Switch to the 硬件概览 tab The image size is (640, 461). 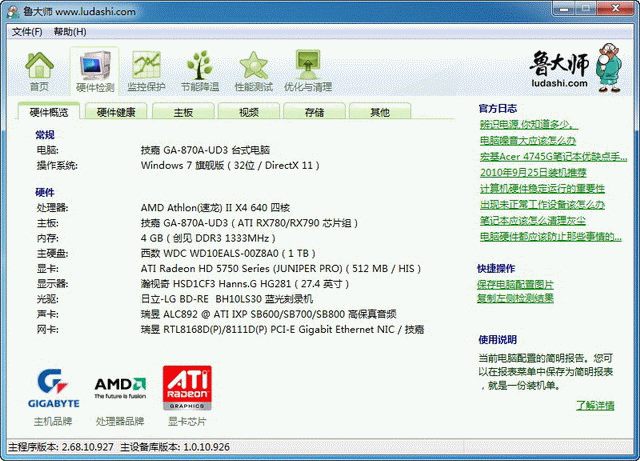click(x=49, y=112)
